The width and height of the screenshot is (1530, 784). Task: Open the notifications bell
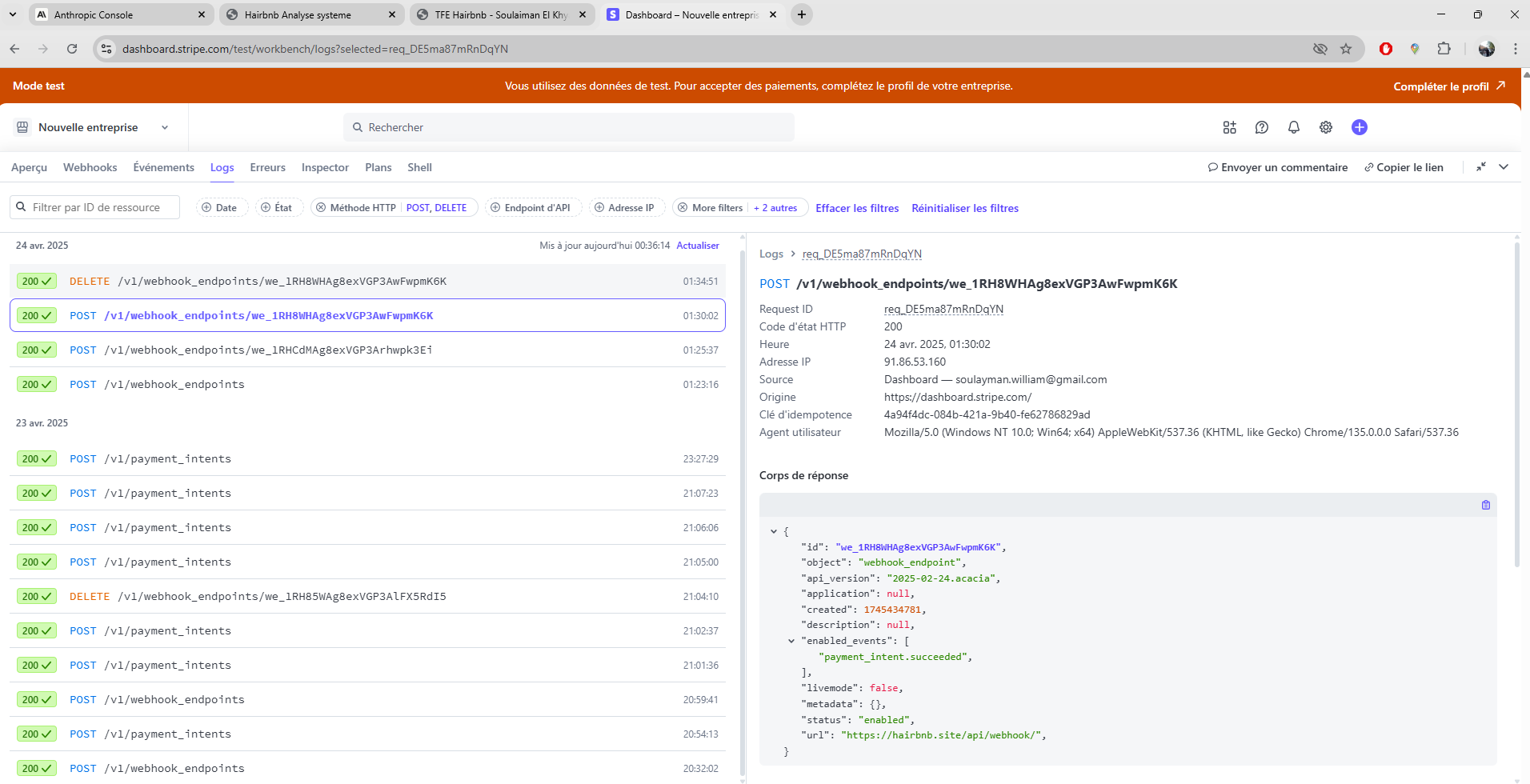click(1293, 127)
